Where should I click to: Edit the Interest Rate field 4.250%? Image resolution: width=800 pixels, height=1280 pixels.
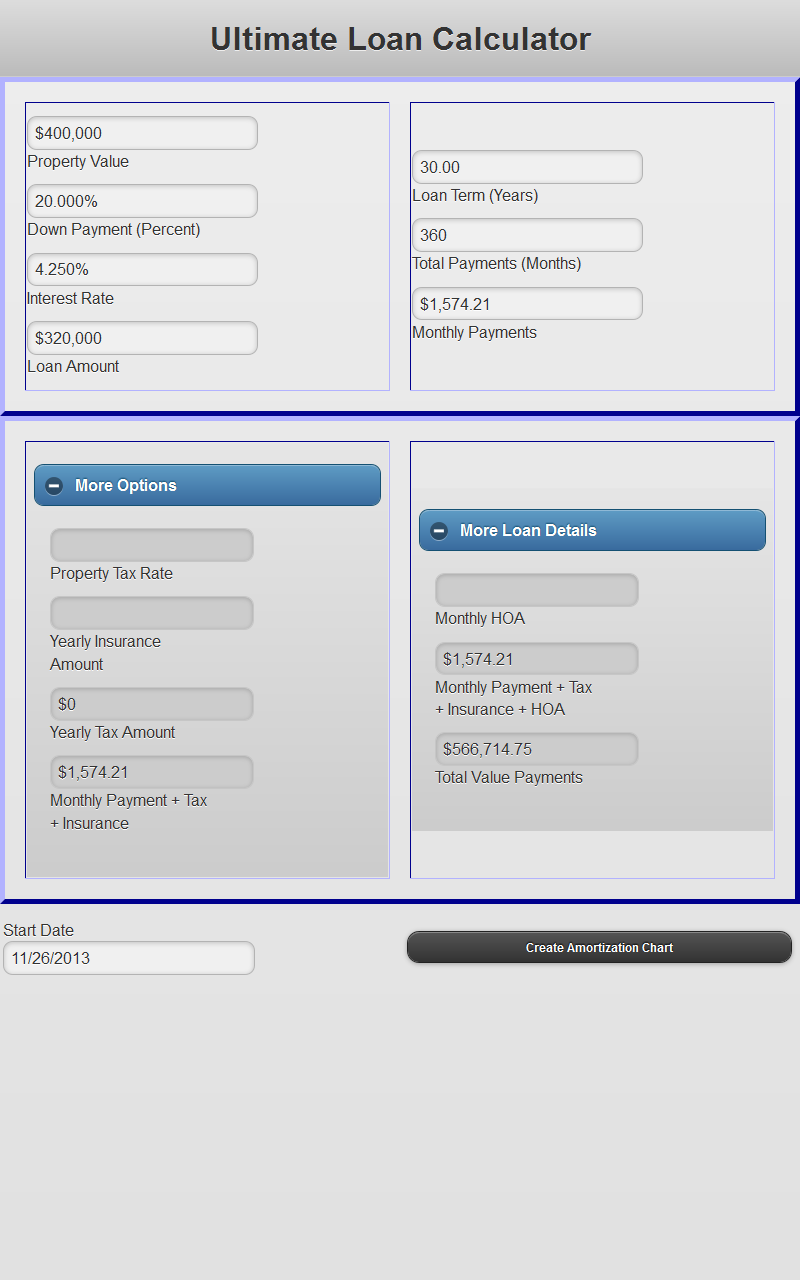coord(142,269)
